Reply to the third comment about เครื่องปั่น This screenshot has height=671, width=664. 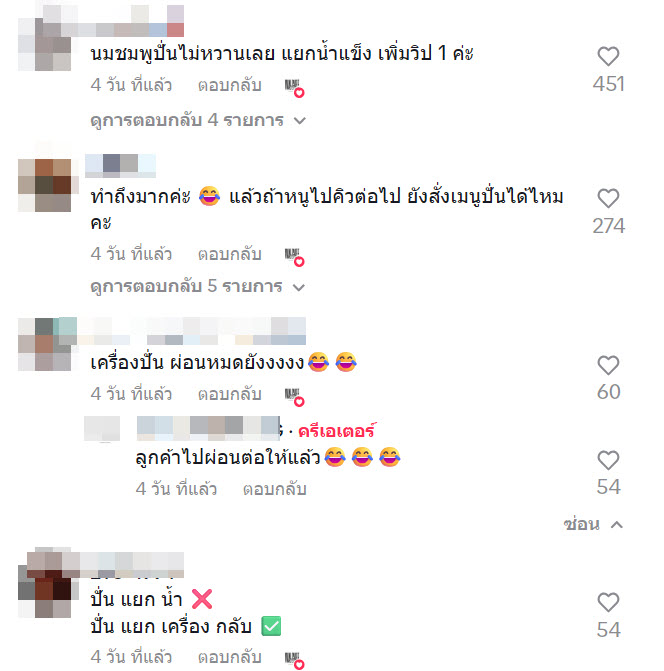[x=229, y=394]
